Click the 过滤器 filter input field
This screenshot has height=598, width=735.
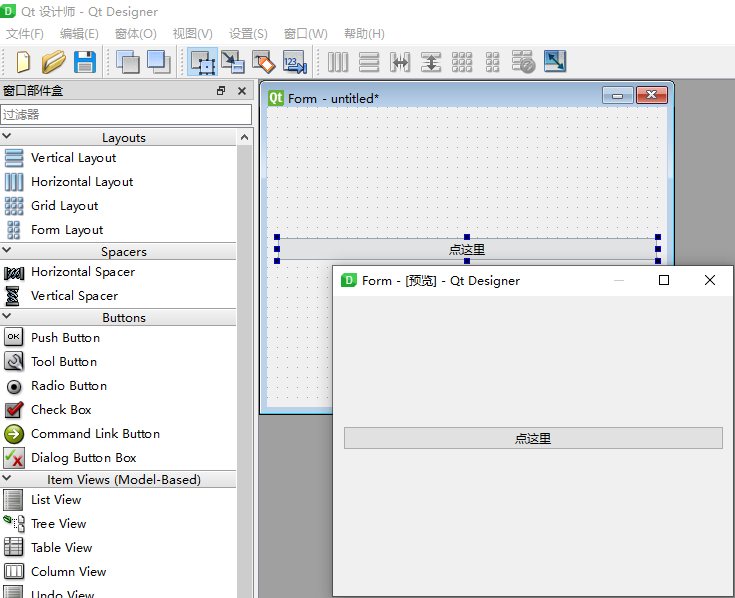[x=126, y=114]
